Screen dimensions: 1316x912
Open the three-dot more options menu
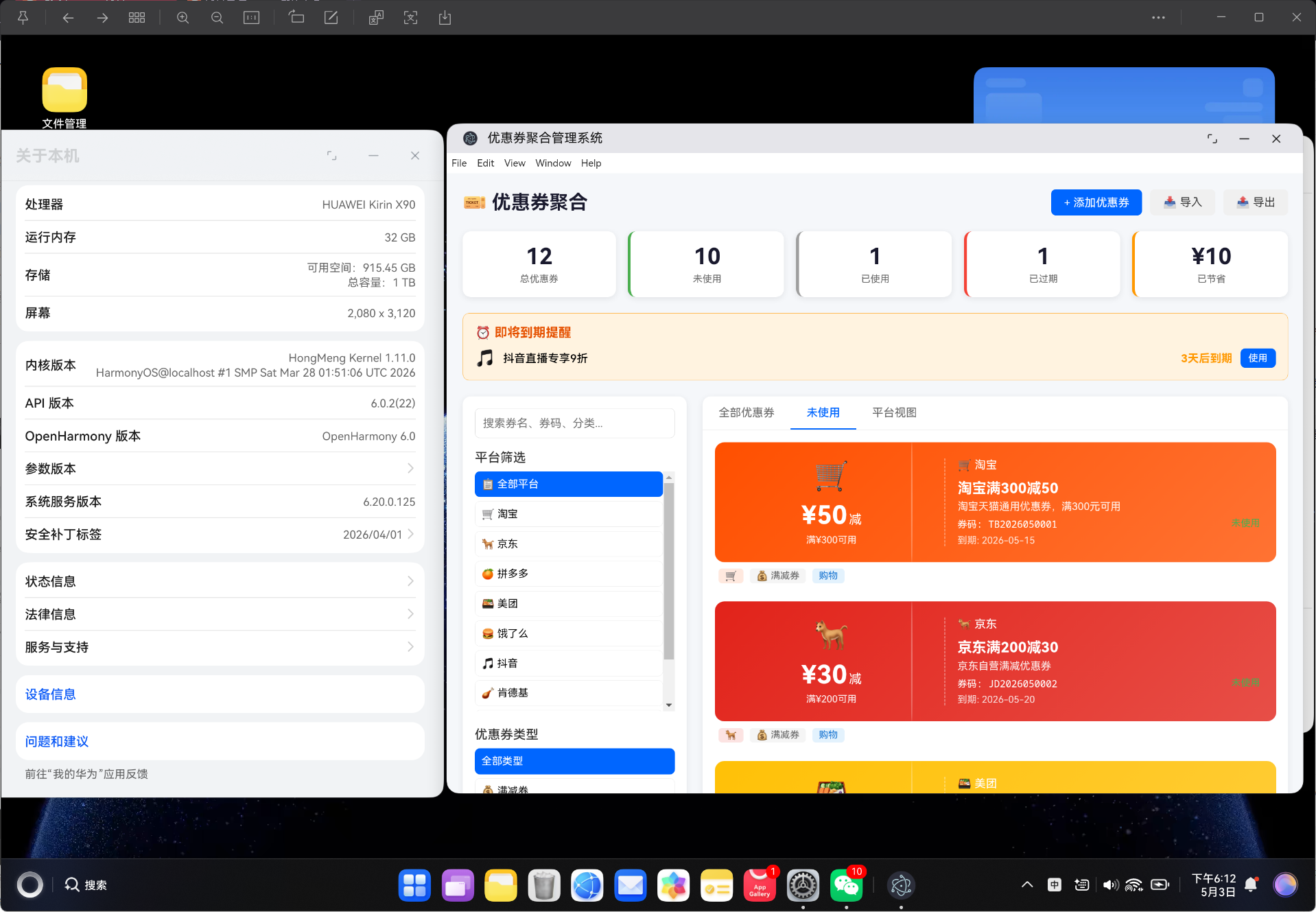[x=1158, y=18]
